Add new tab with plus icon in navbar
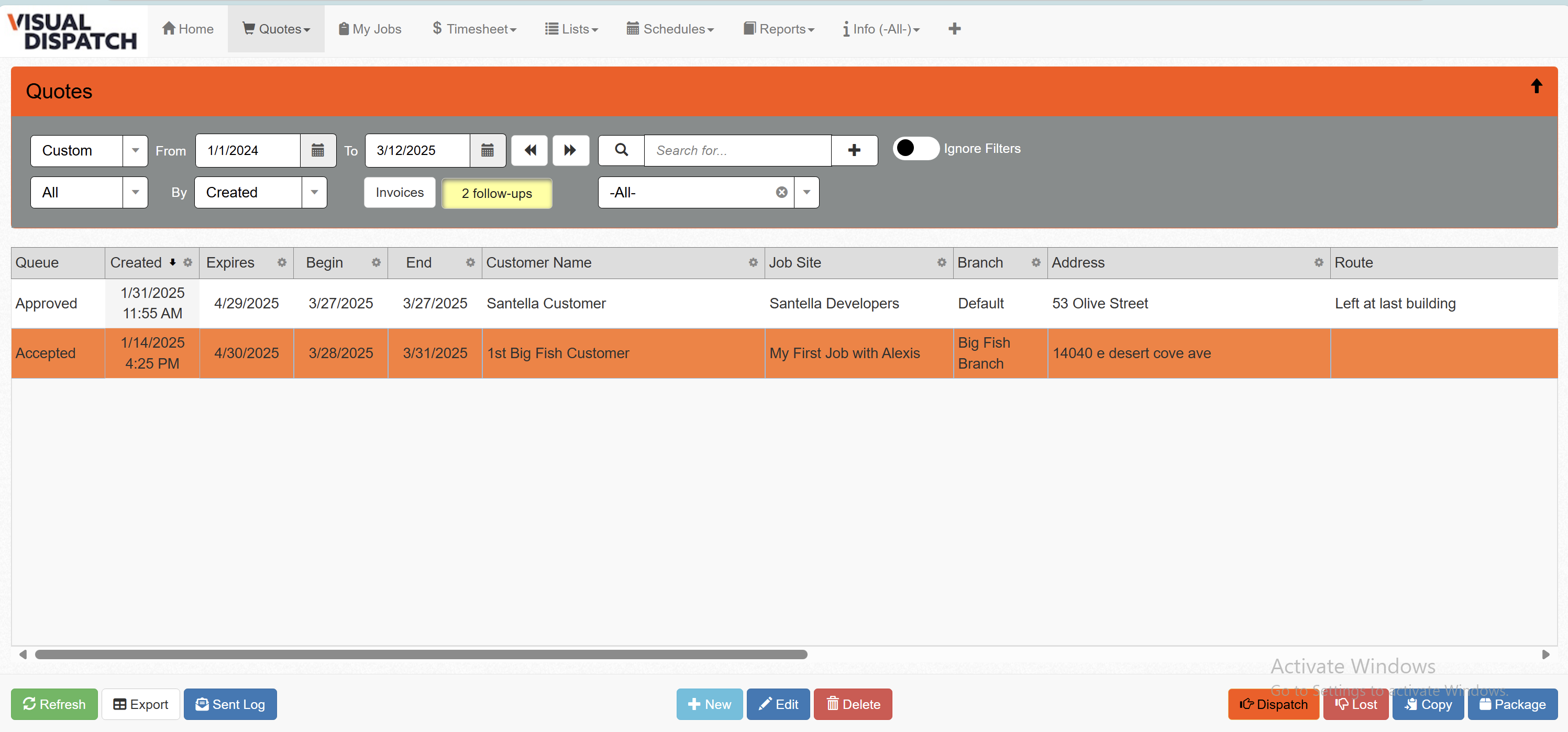The height and width of the screenshot is (732, 1568). 954,29
